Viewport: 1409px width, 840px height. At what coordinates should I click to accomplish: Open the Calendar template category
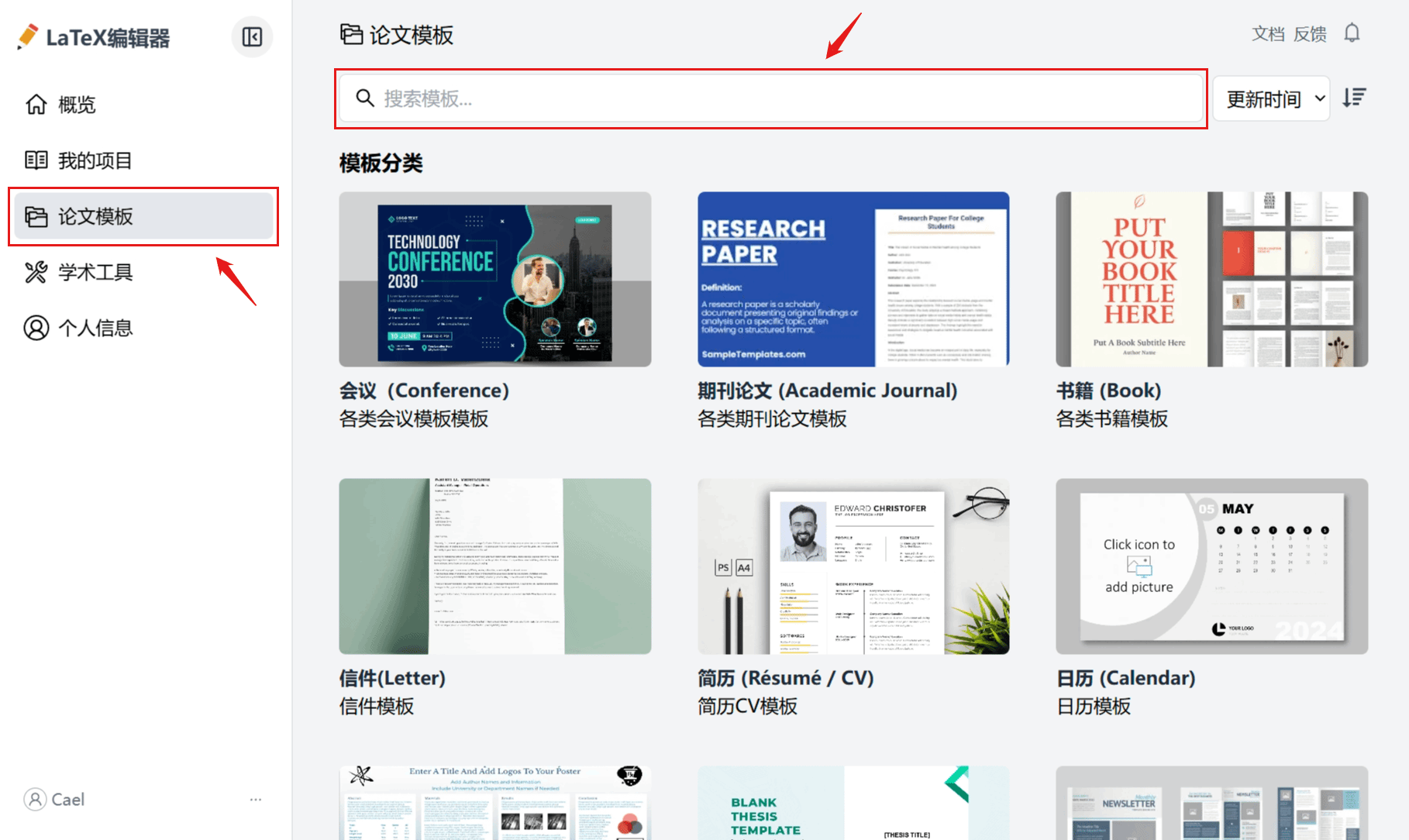point(1211,566)
